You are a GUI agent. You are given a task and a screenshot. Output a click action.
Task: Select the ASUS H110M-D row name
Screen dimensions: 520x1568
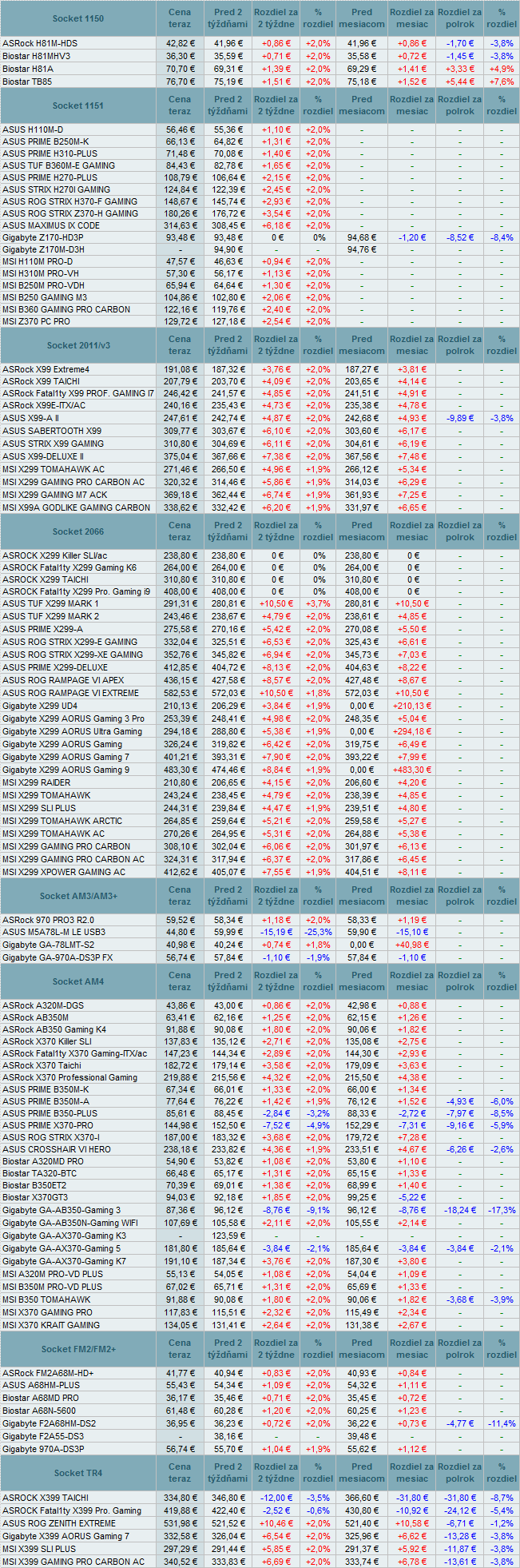pyautogui.click(x=33, y=129)
